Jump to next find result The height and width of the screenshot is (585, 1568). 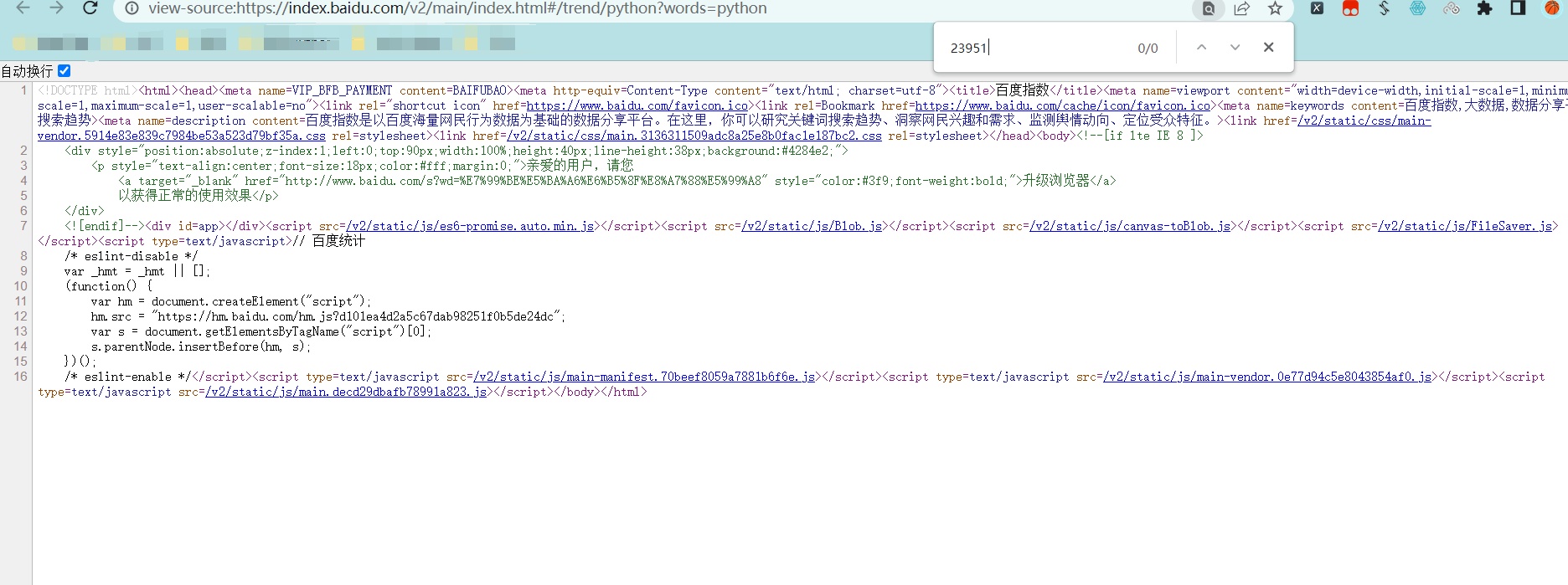tap(1235, 48)
